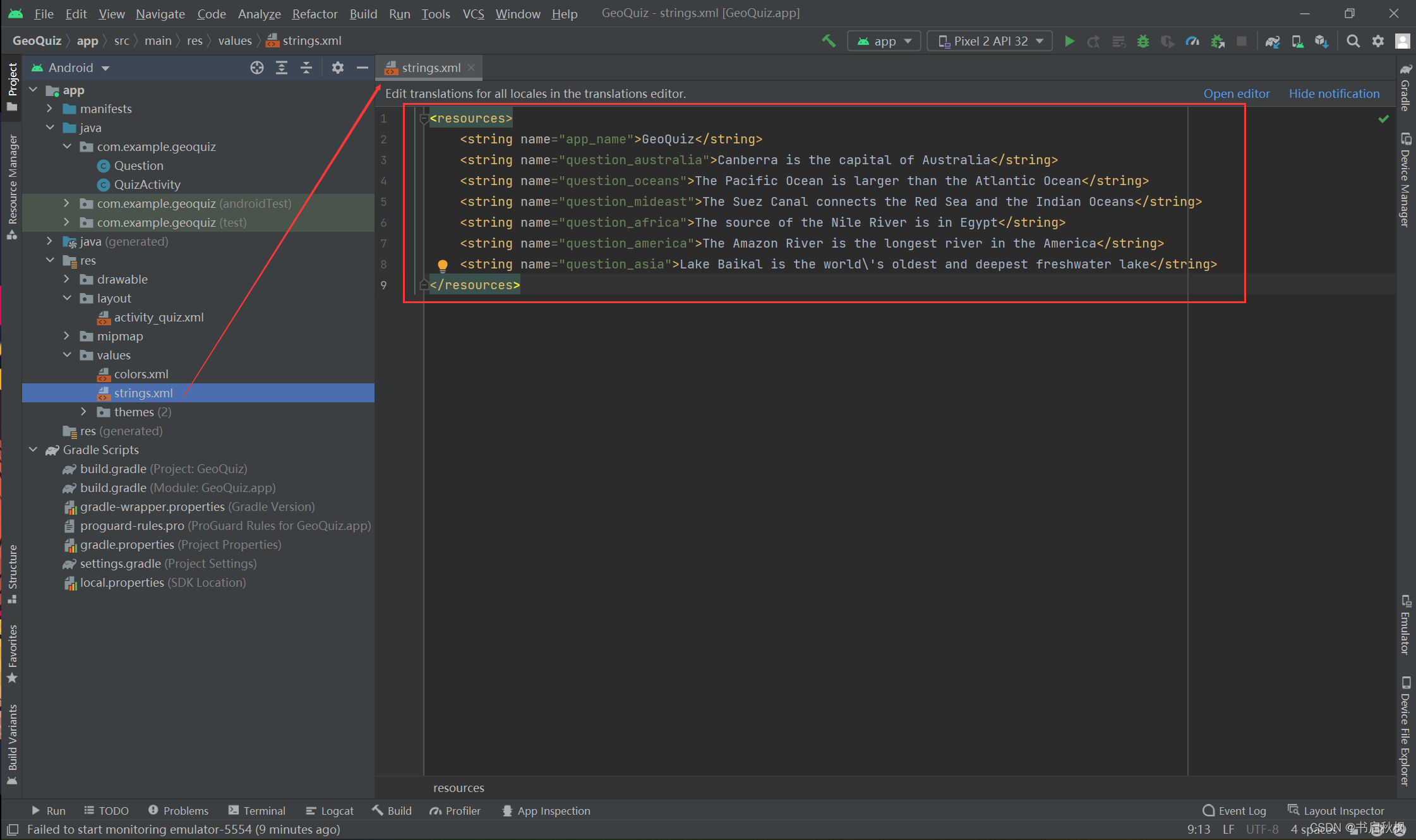Screen dimensions: 1416x840
Task: Expand the themes folder under values
Action: (84, 412)
